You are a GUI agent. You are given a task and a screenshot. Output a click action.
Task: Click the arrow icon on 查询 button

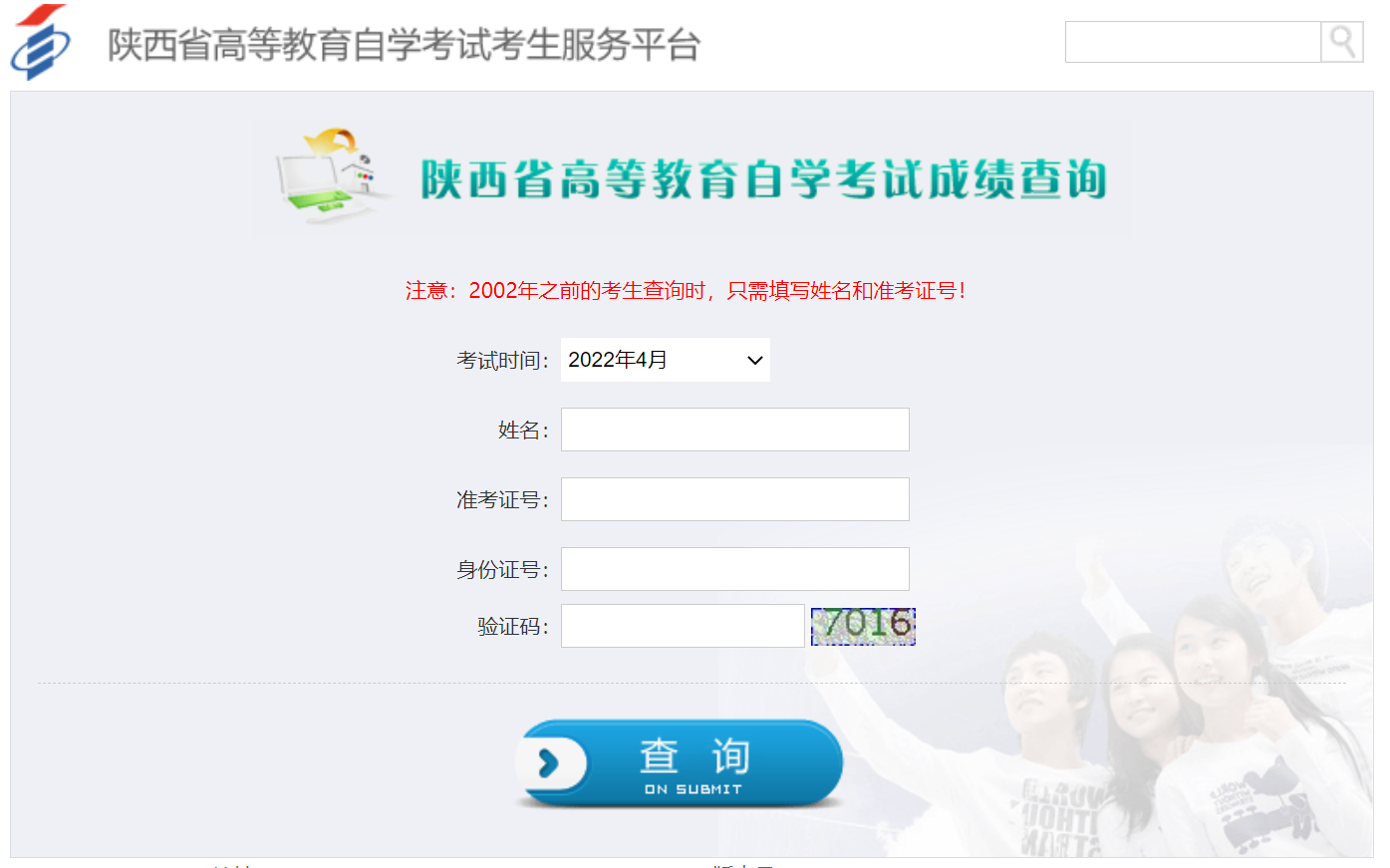(x=549, y=764)
